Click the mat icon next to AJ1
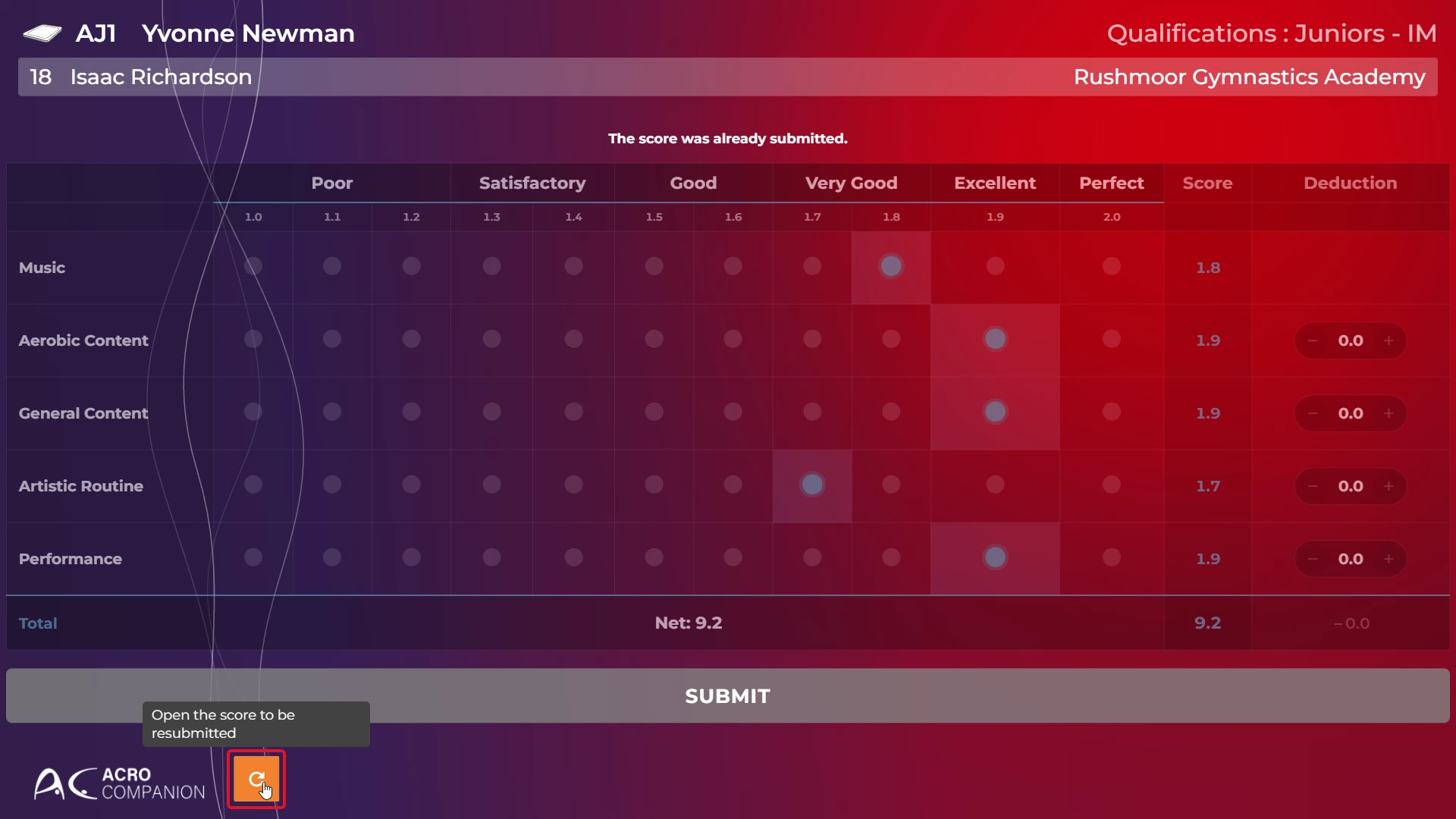 (x=42, y=33)
